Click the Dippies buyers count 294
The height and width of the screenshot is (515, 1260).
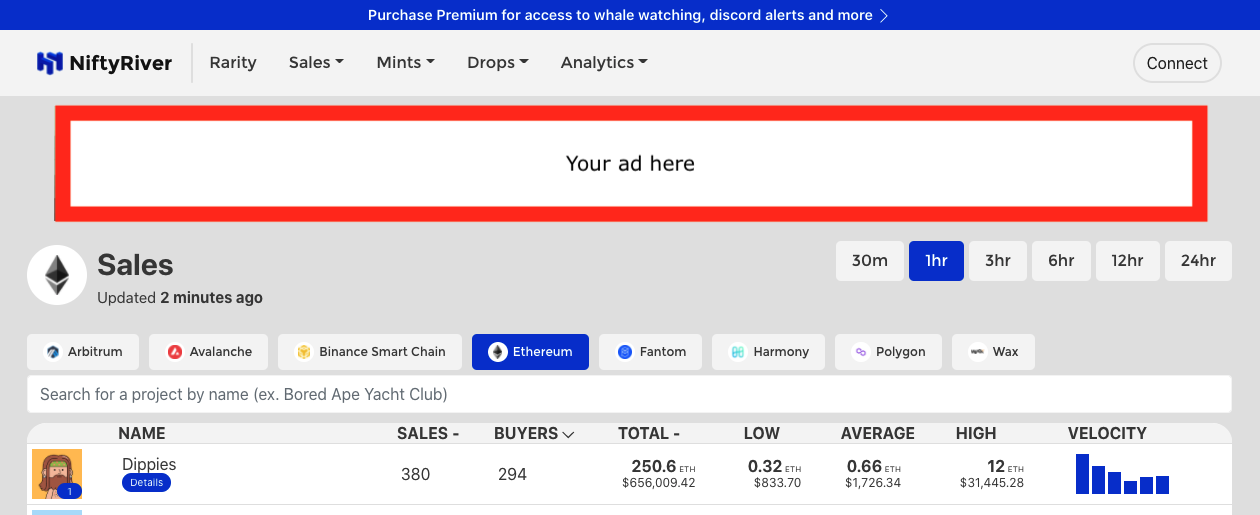click(x=512, y=474)
